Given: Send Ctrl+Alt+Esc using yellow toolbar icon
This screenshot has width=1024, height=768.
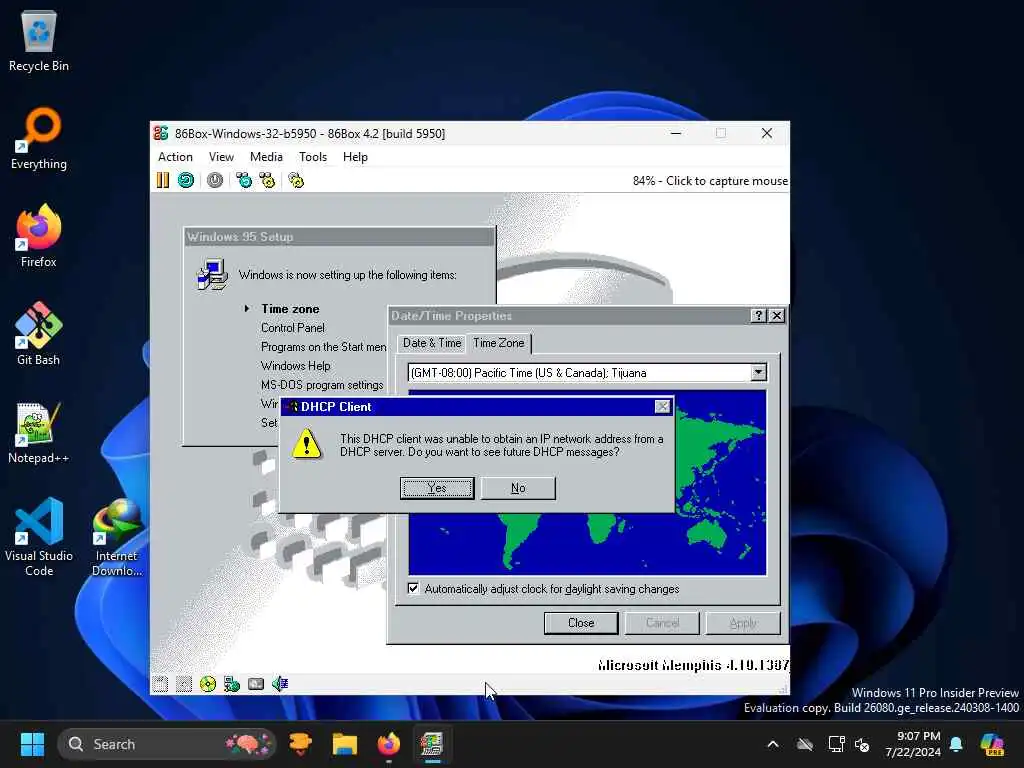Looking at the screenshot, I should pos(267,180).
